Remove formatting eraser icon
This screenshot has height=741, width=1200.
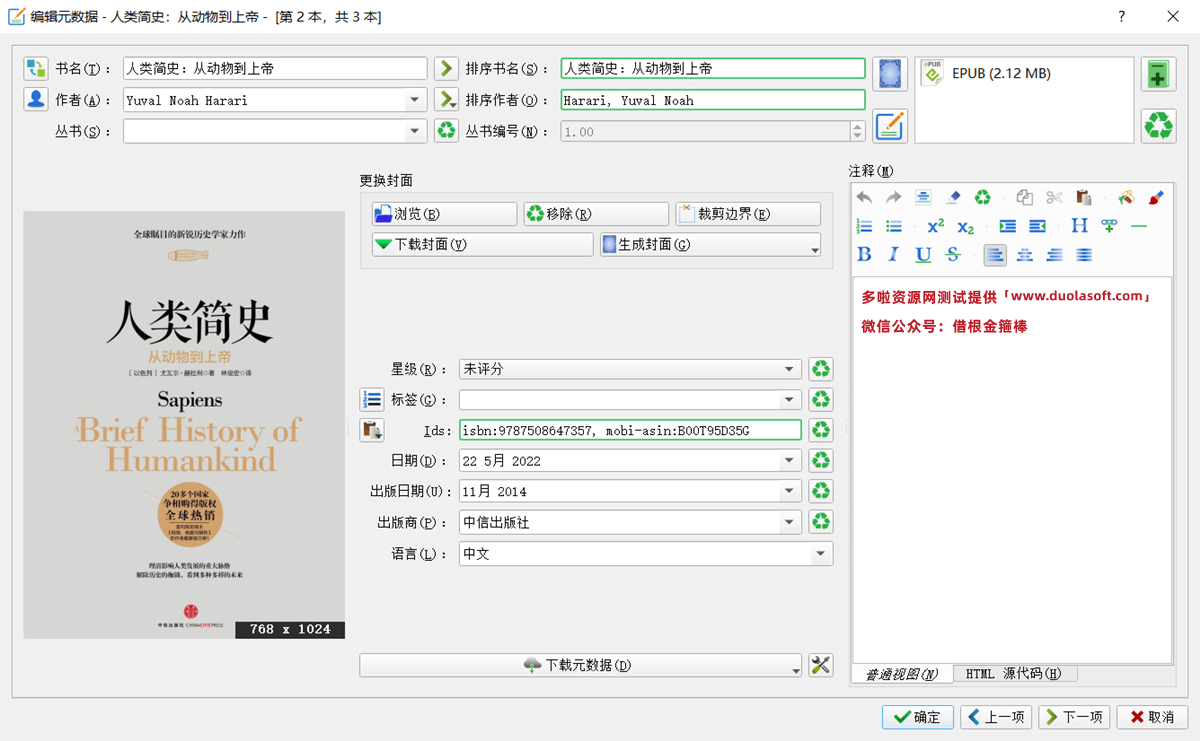click(953, 198)
